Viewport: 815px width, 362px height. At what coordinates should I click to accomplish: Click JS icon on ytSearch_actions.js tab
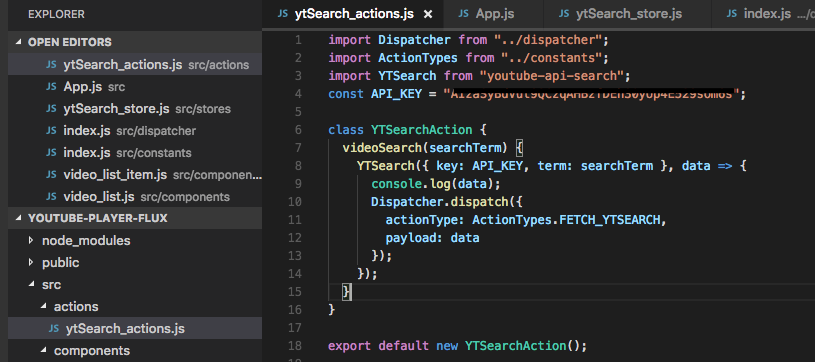283,14
